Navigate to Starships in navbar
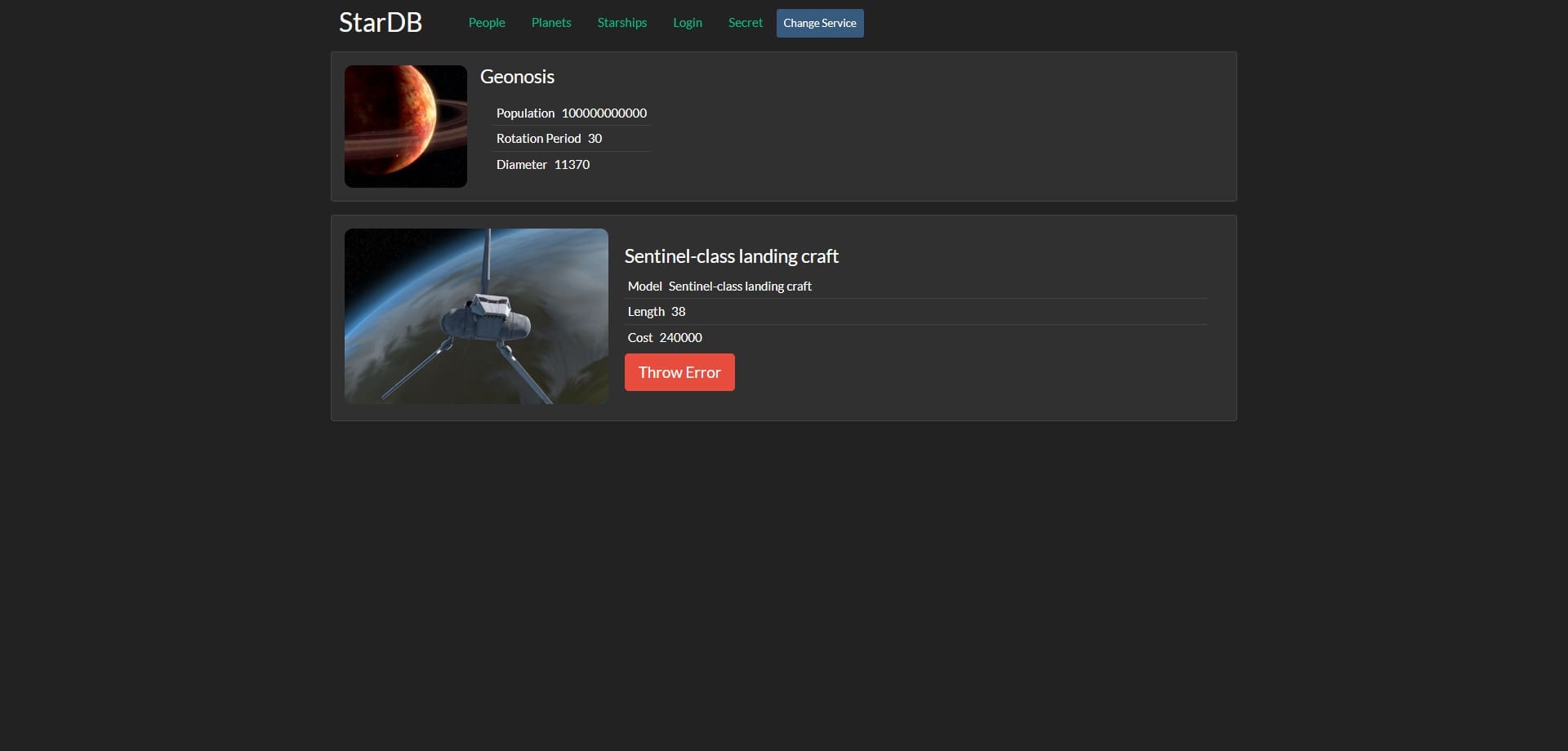Image resolution: width=1568 pixels, height=751 pixels. pyautogui.click(x=621, y=23)
